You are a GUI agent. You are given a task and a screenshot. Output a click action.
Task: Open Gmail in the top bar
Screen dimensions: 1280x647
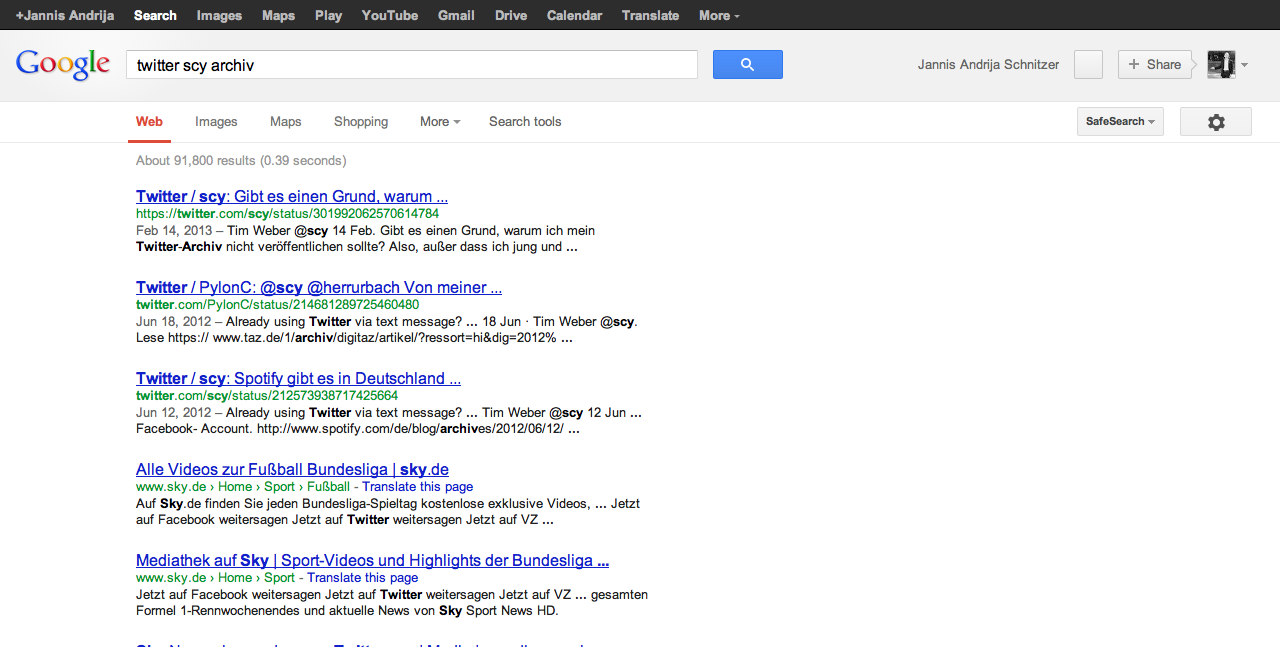pyautogui.click(x=456, y=15)
